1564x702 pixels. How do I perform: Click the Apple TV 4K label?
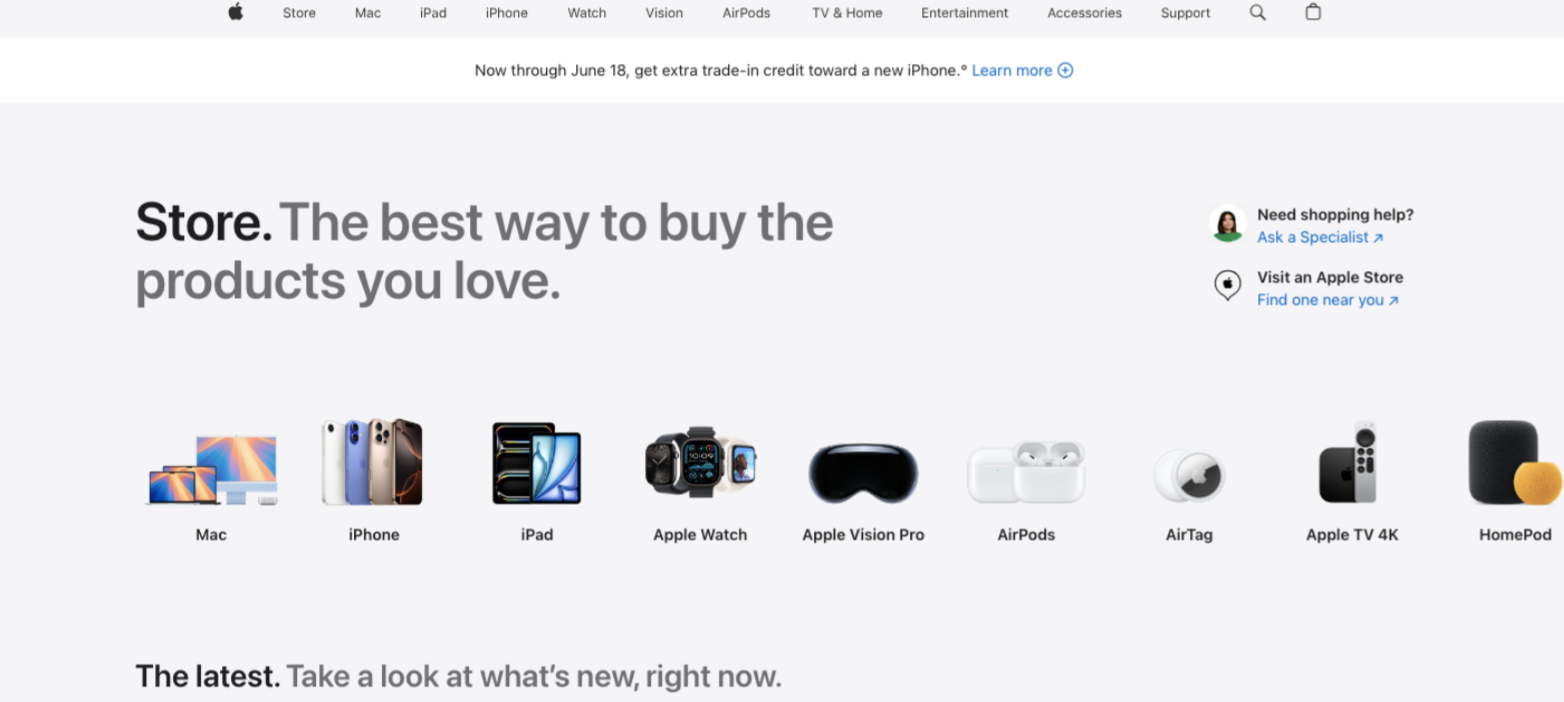pos(1352,535)
